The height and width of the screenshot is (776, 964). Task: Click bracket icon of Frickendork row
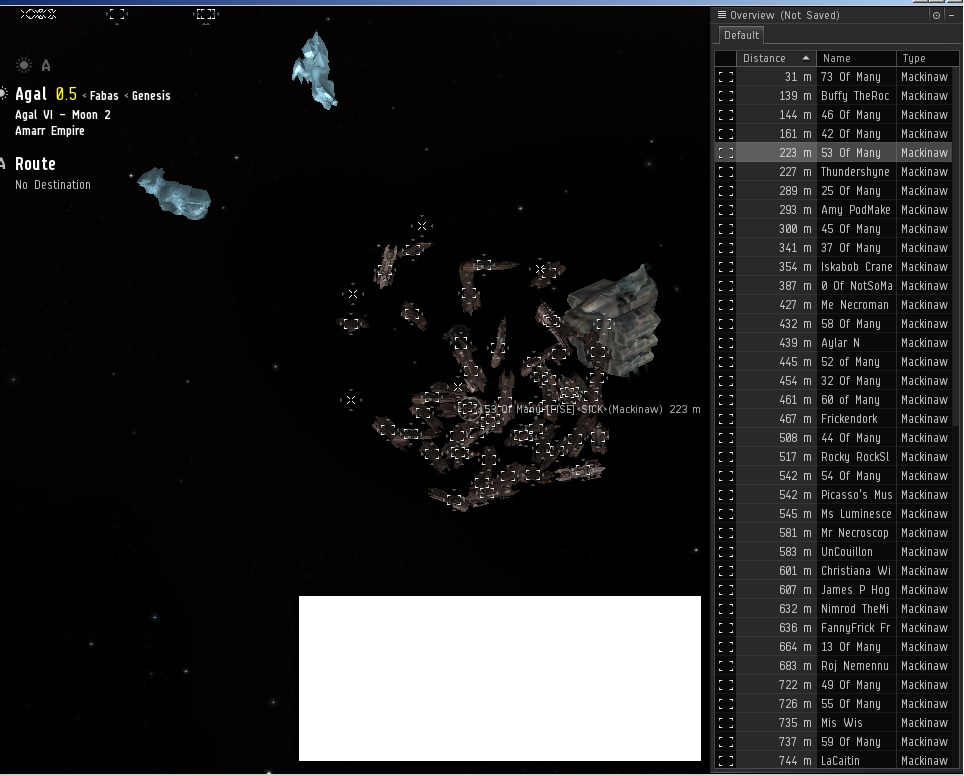(x=726, y=419)
